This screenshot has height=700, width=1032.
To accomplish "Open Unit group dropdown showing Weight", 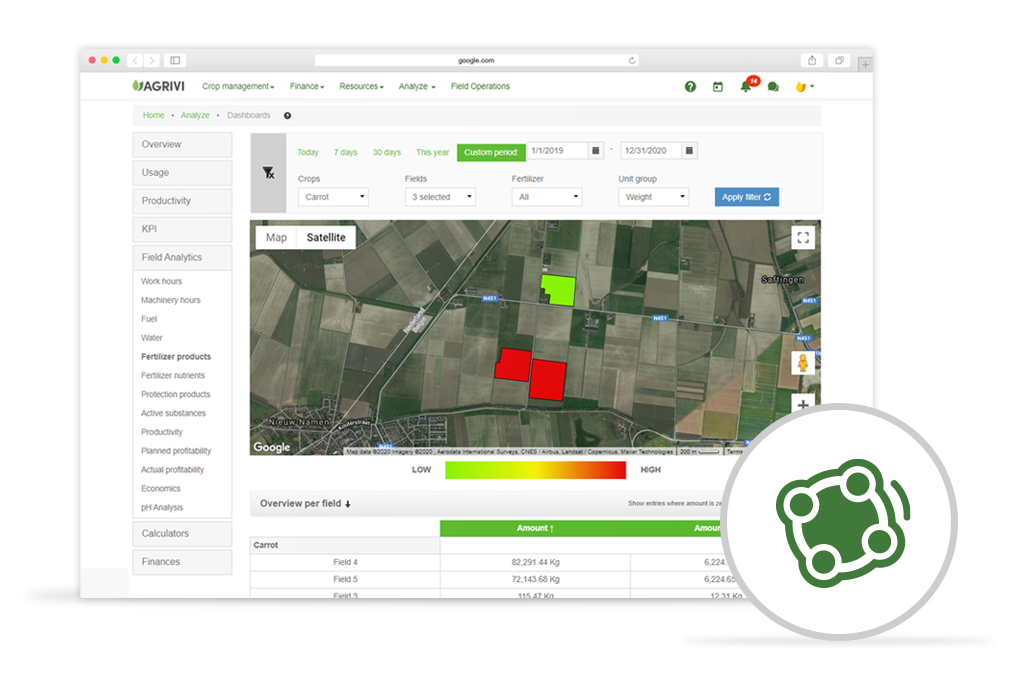I will 654,197.
